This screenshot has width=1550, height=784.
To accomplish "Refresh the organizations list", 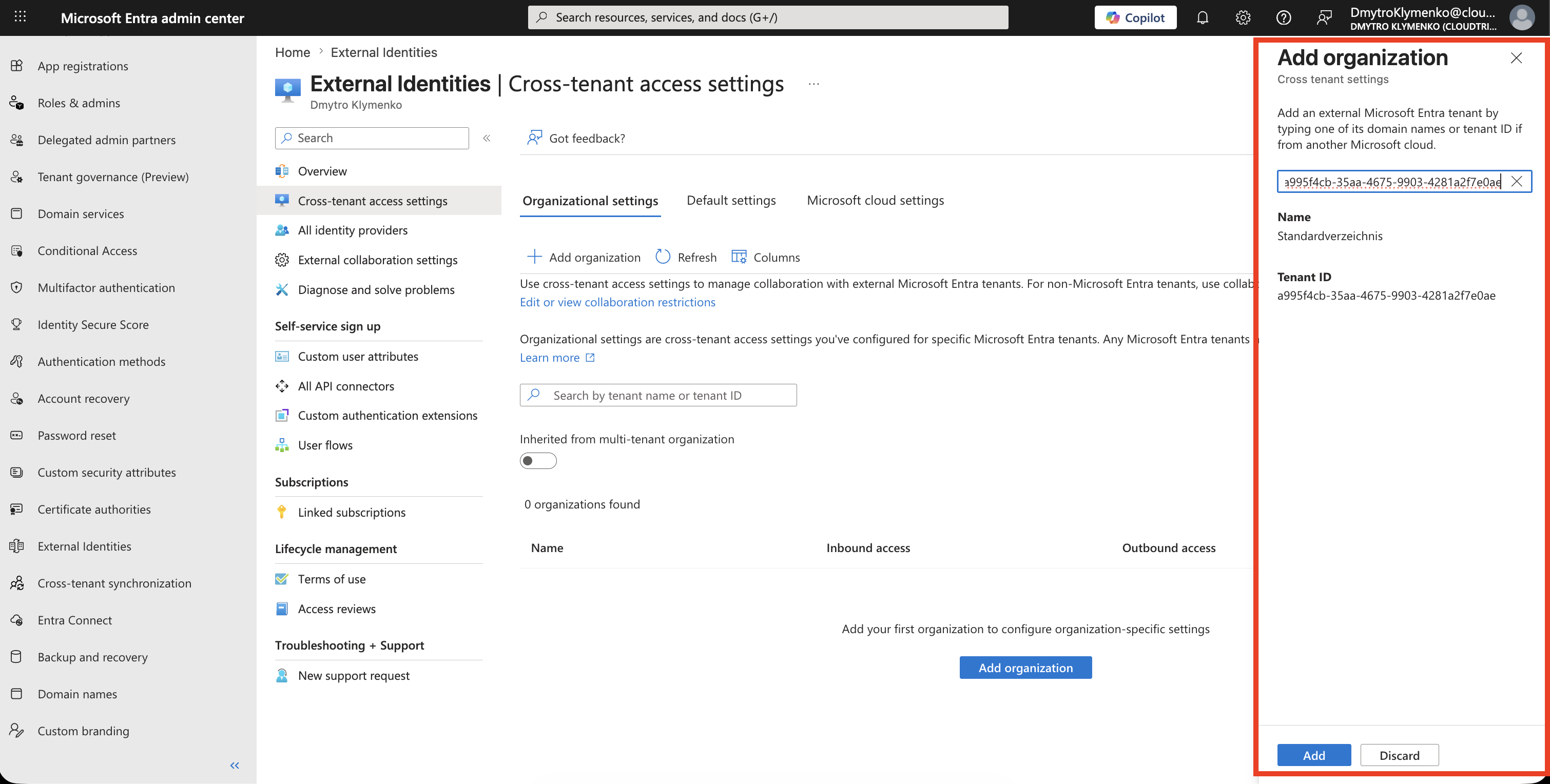I will pyautogui.click(x=686, y=257).
